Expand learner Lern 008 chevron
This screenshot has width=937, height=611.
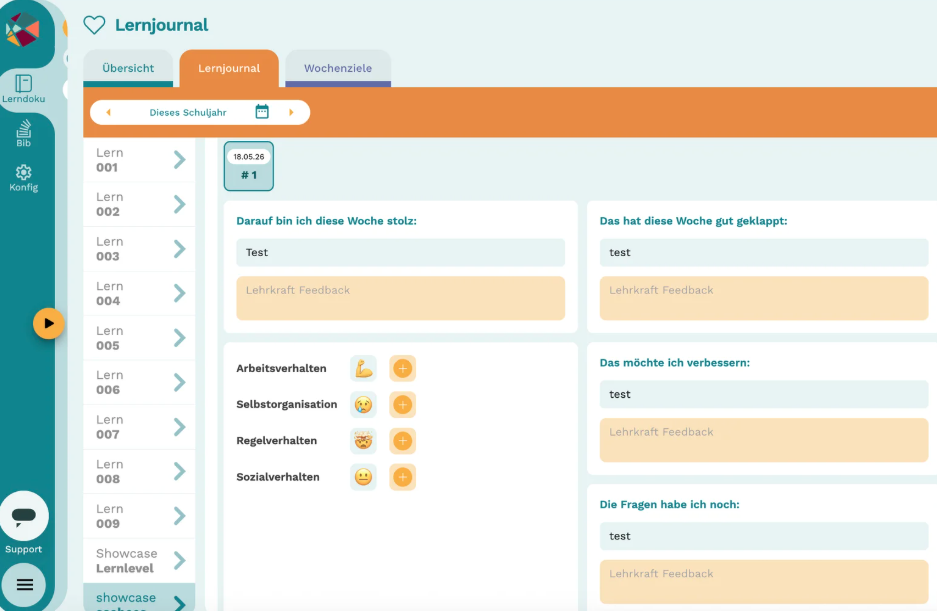(179, 472)
